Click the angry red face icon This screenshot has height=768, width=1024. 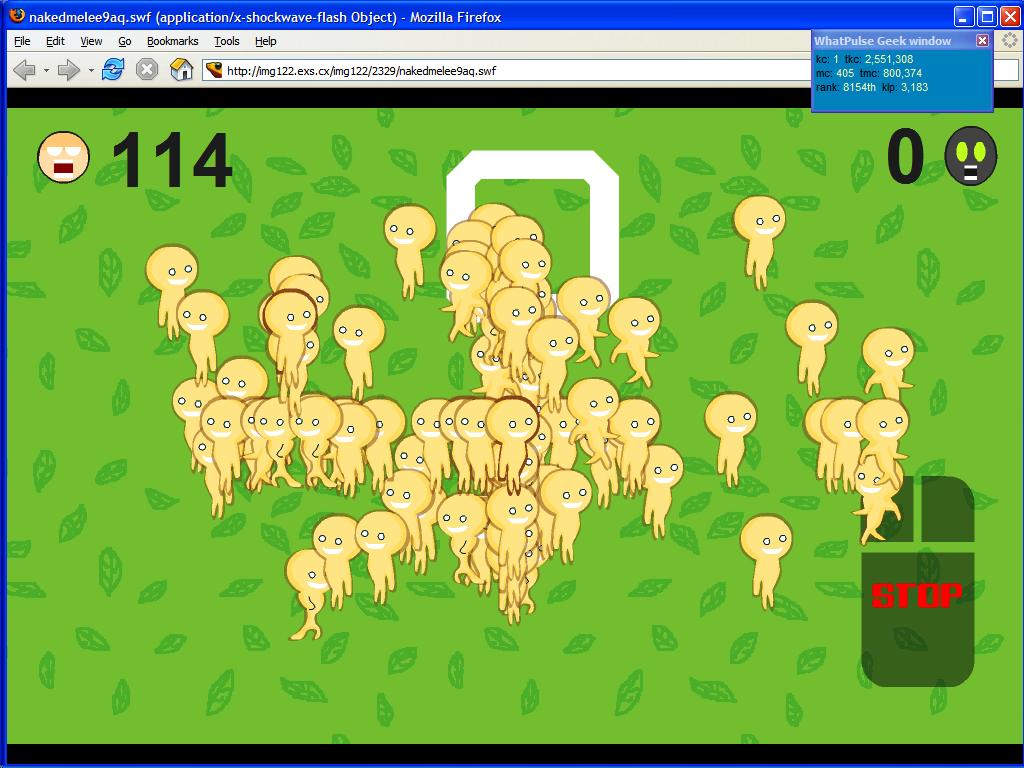pos(63,157)
